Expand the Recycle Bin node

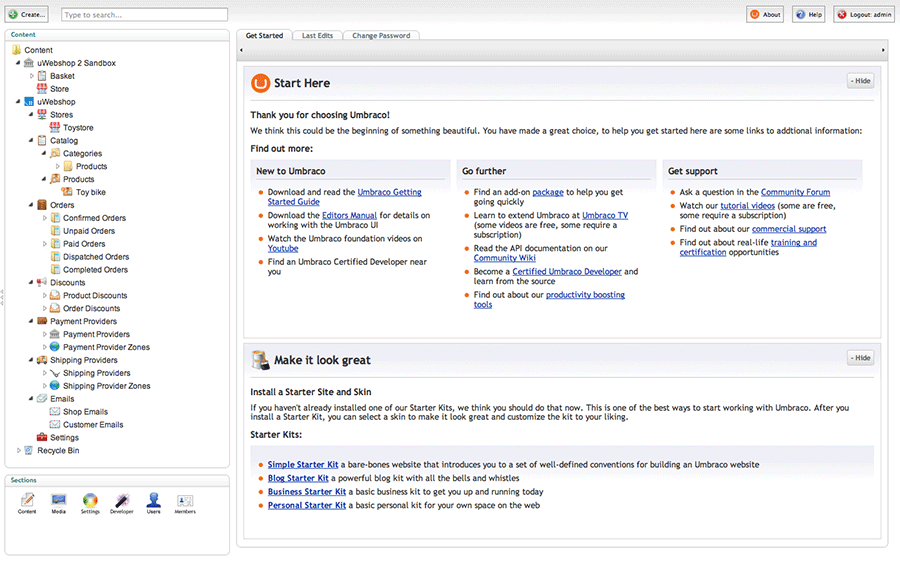coord(18,450)
